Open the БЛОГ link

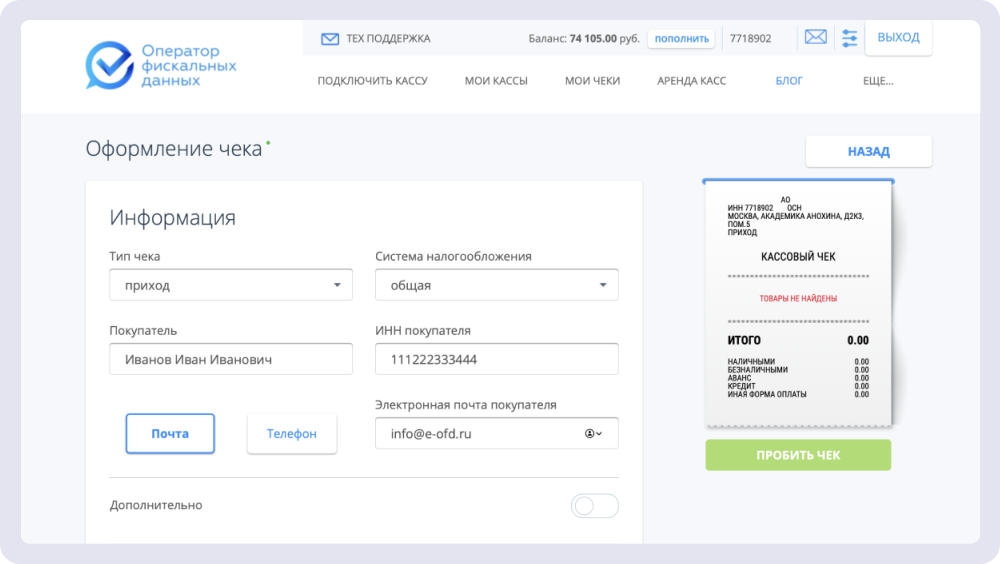tap(789, 81)
